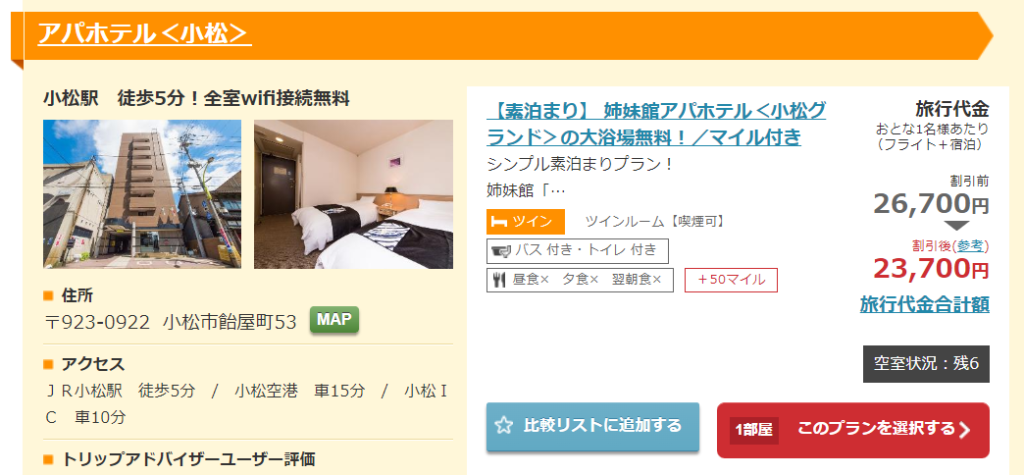Add plan via 比較リストに追加する button
1024x475 pixels.
coord(592,427)
